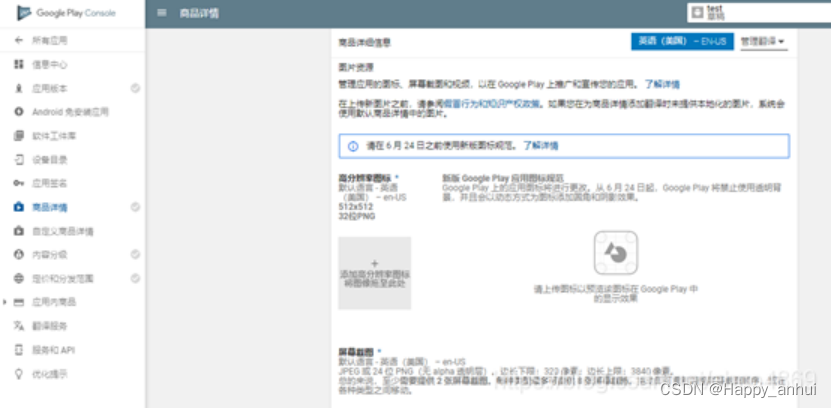Open the 管理翻译 dropdown

[763, 42]
